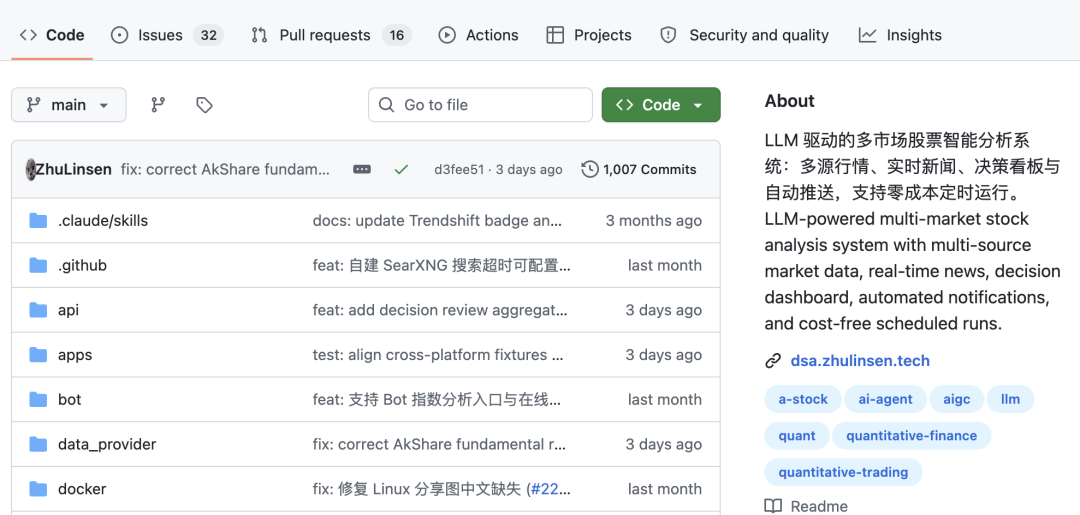Open the green Code dropdown button
1080x515 pixels.
[x=661, y=105]
